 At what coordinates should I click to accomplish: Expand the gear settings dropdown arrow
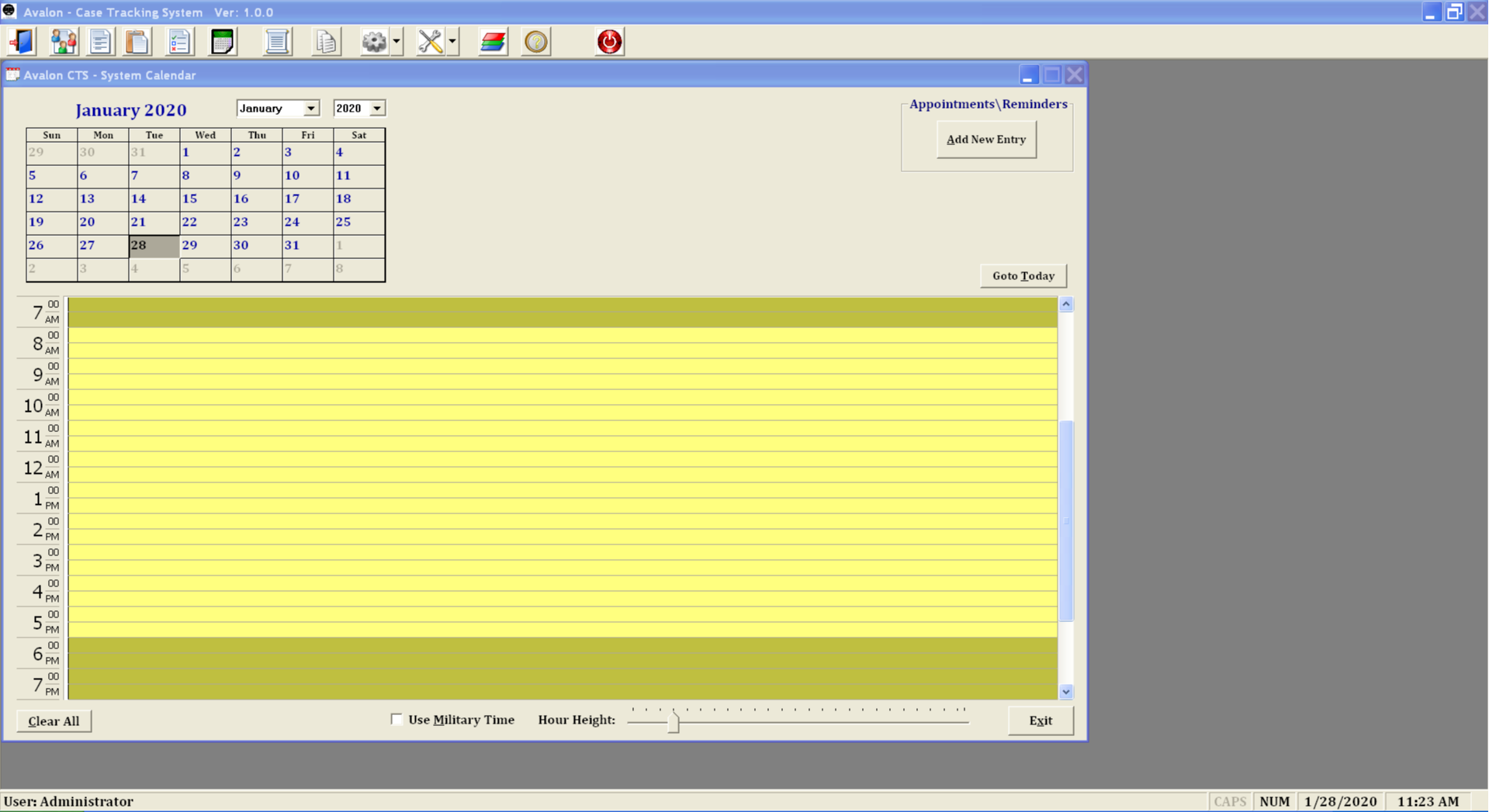point(396,42)
